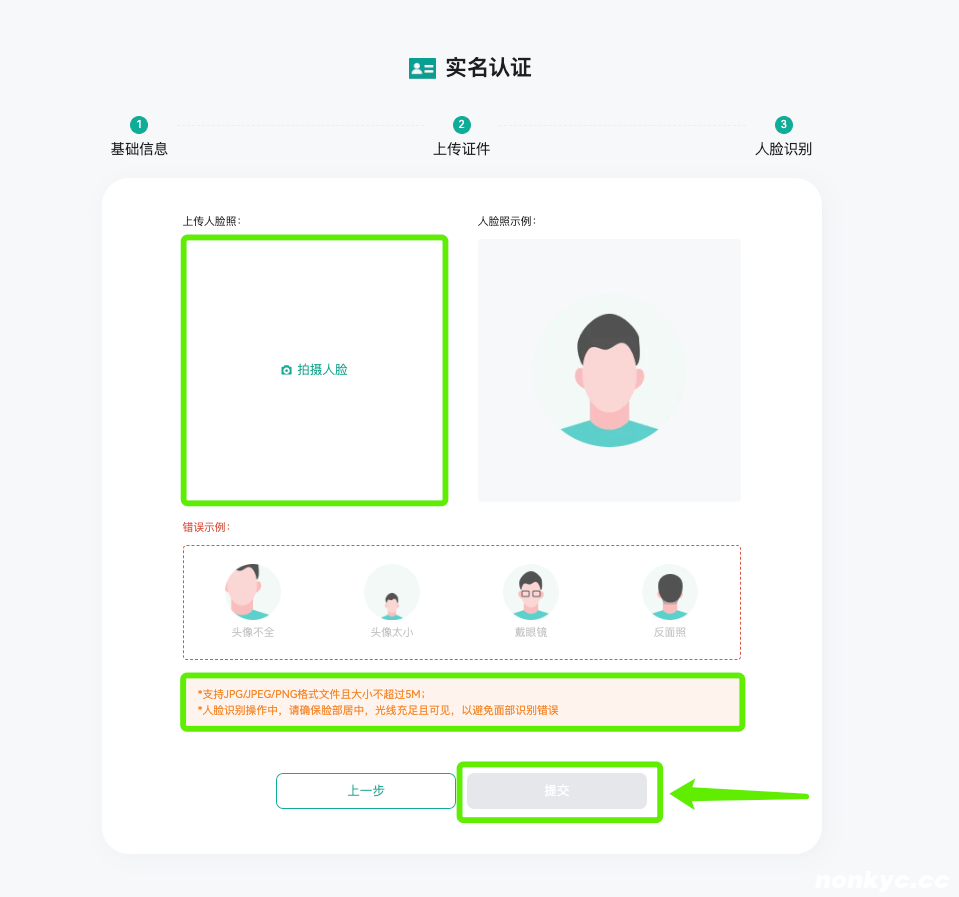
Task: Click the 头像太小 error example avatar
Action: (391, 592)
